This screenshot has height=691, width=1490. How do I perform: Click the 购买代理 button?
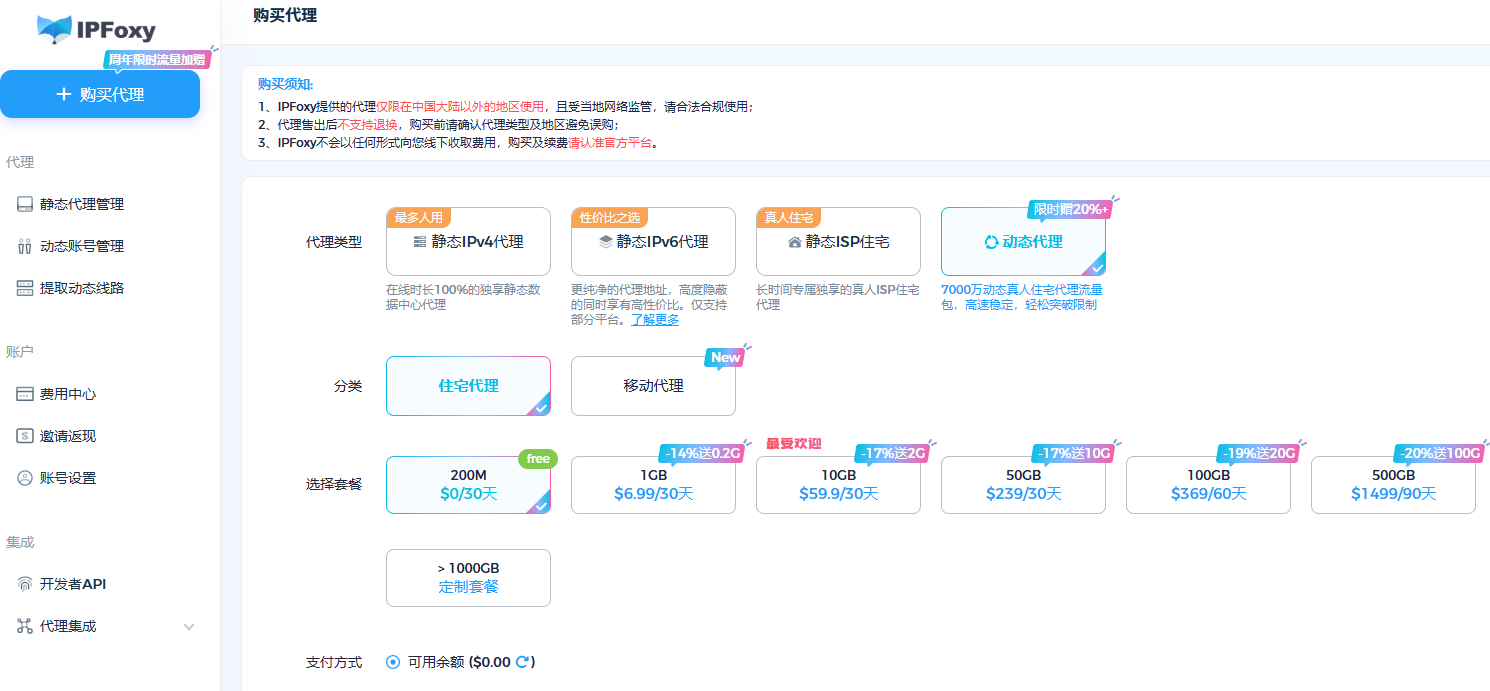(100, 94)
